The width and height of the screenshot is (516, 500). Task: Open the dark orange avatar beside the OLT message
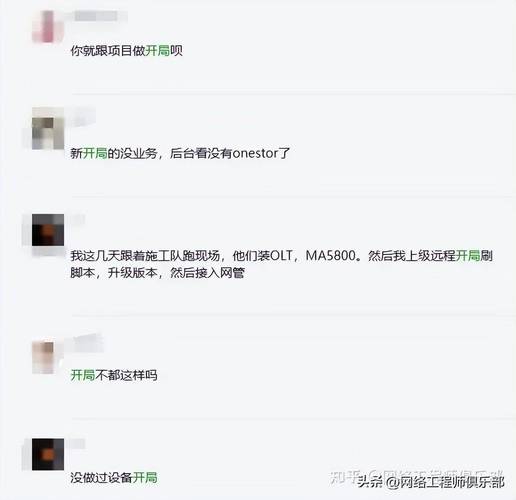click(x=48, y=230)
